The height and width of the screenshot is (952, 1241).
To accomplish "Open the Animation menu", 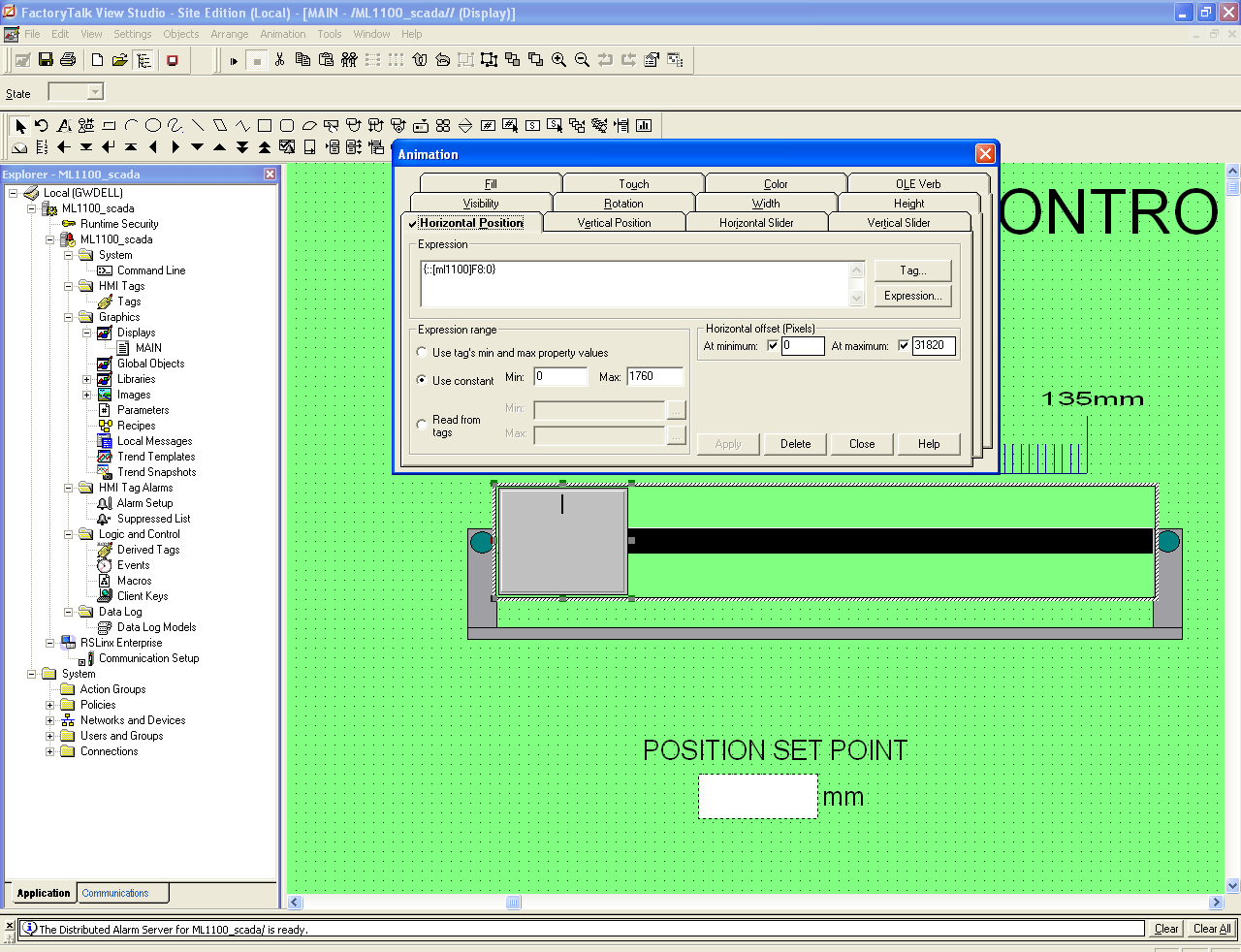I will 283,34.
